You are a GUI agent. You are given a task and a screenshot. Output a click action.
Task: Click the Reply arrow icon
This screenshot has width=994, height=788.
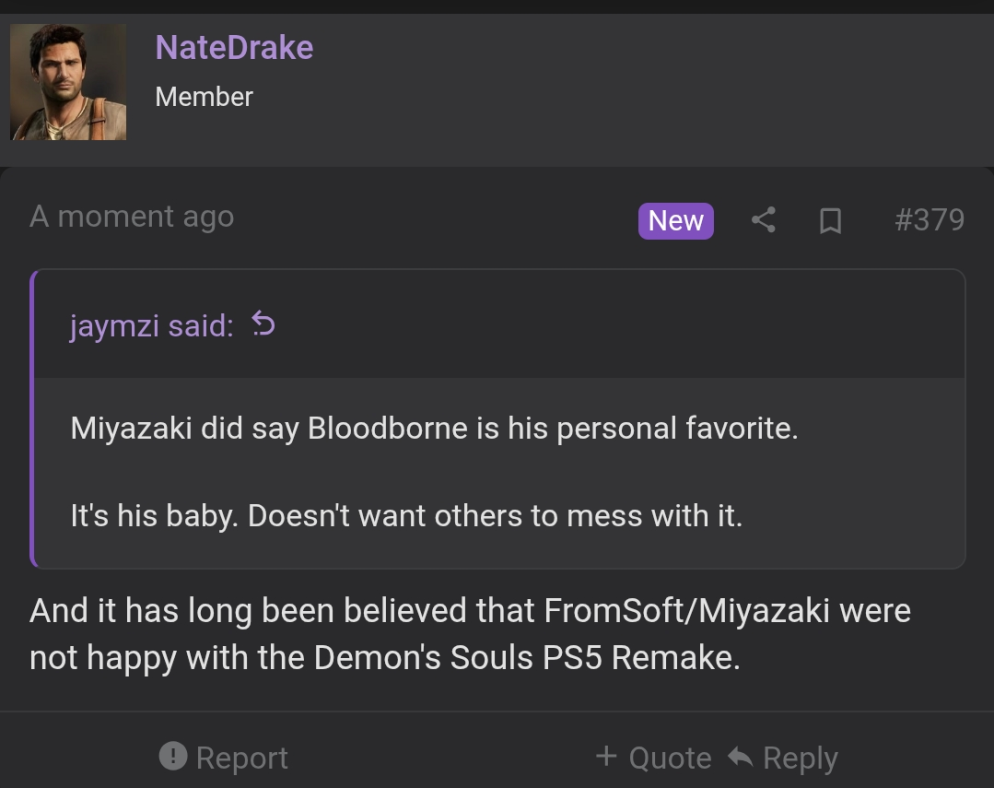tap(740, 757)
